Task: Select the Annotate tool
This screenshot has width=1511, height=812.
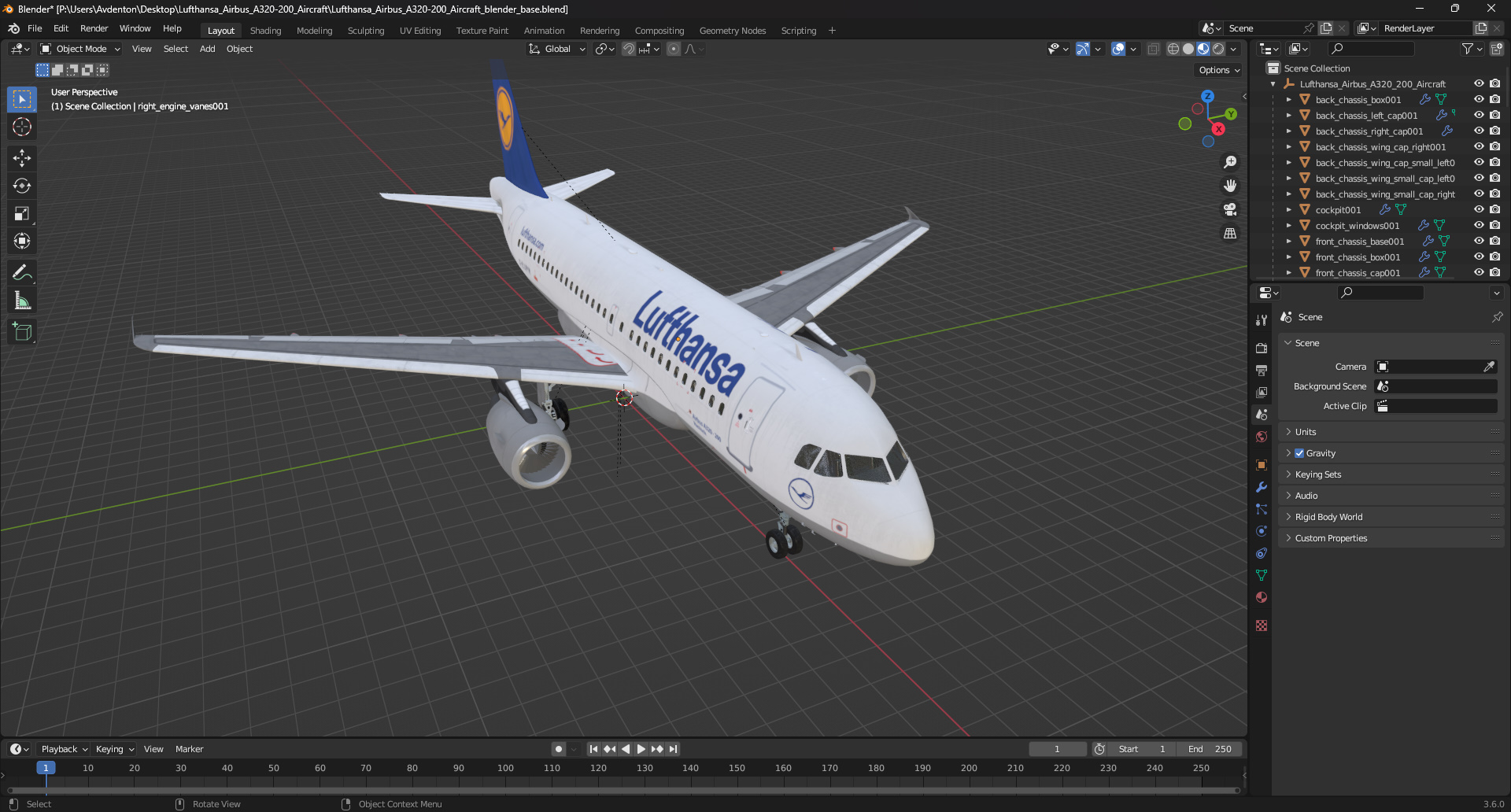Action: tap(22, 273)
